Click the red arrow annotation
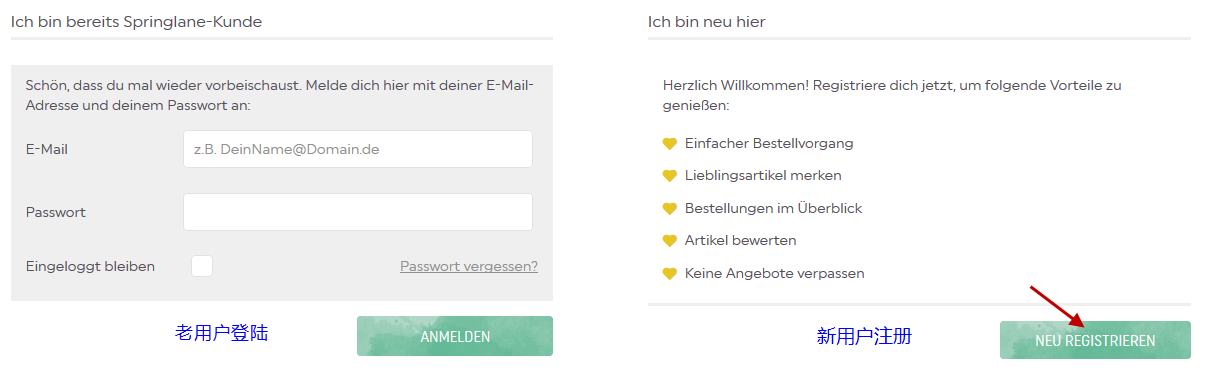The height and width of the screenshot is (378, 1215). [1058, 307]
